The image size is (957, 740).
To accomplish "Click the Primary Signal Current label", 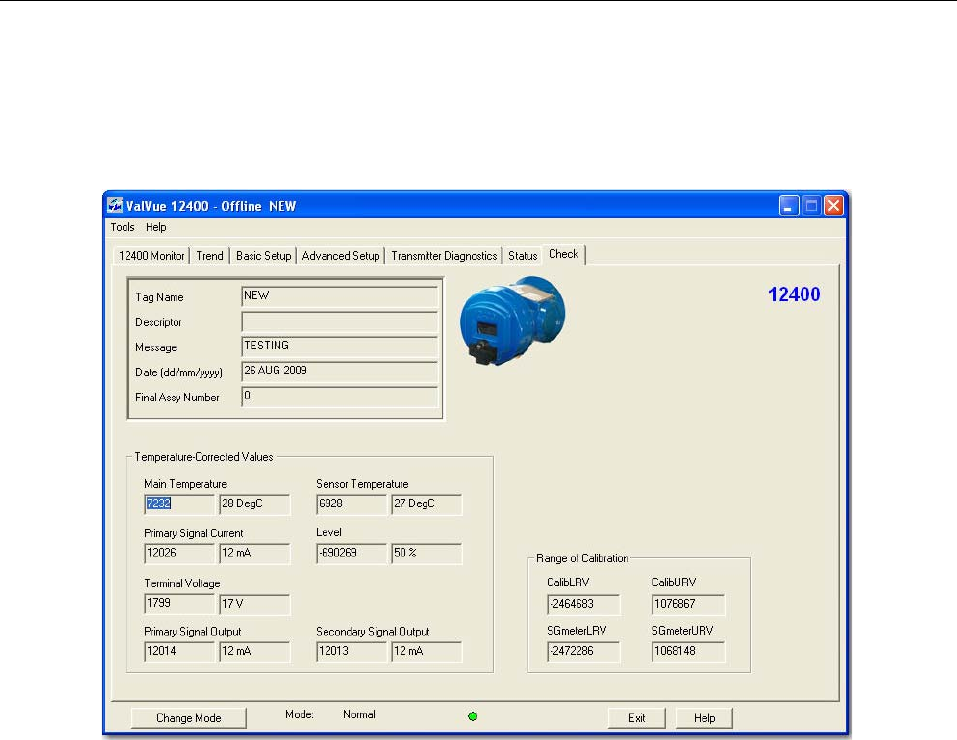I will pyautogui.click(x=193, y=533).
